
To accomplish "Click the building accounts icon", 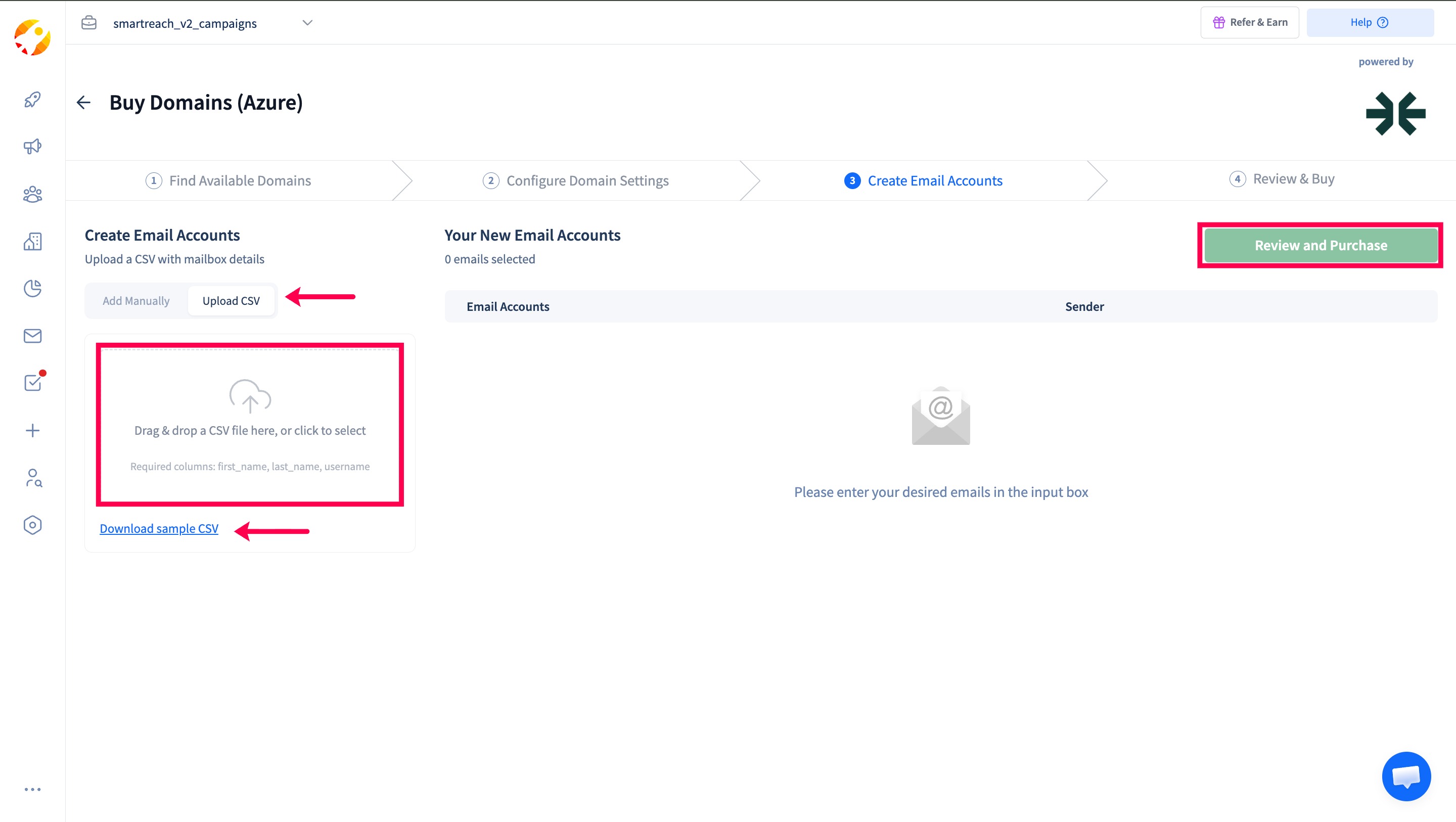I will pos(32,242).
